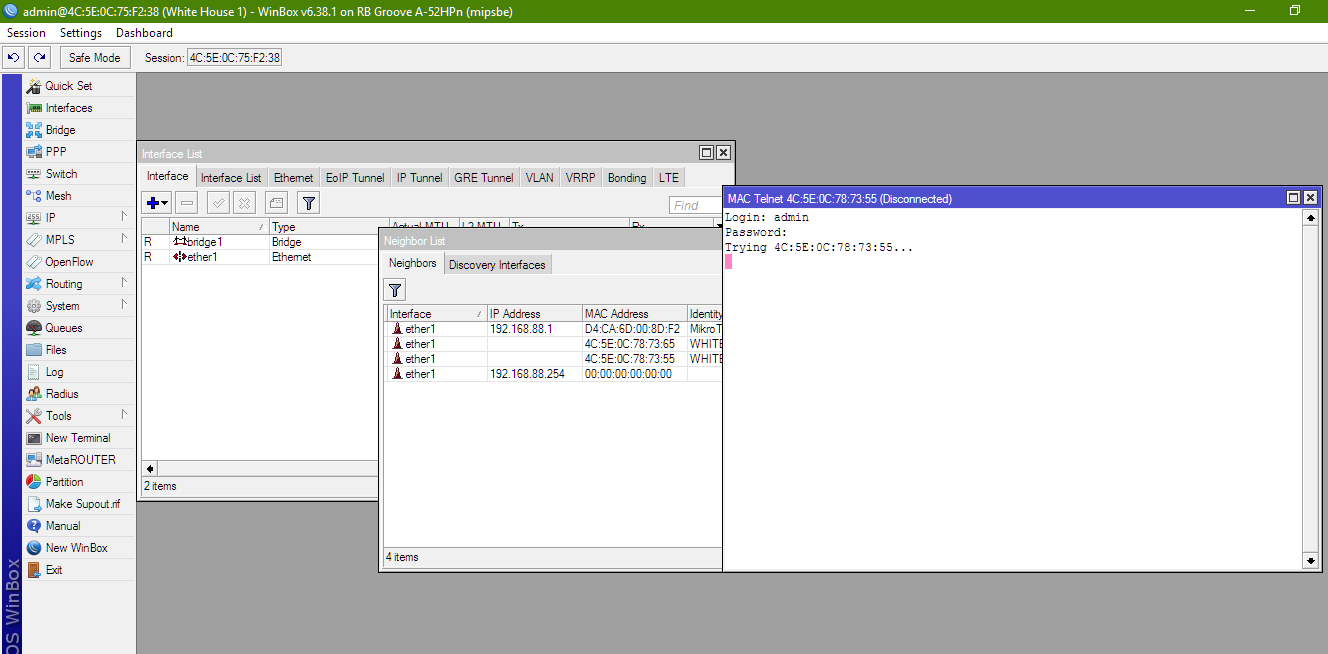This screenshot has width=1328, height=654.
Task: Switch to VRRP tab
Action: pos(580,178)
